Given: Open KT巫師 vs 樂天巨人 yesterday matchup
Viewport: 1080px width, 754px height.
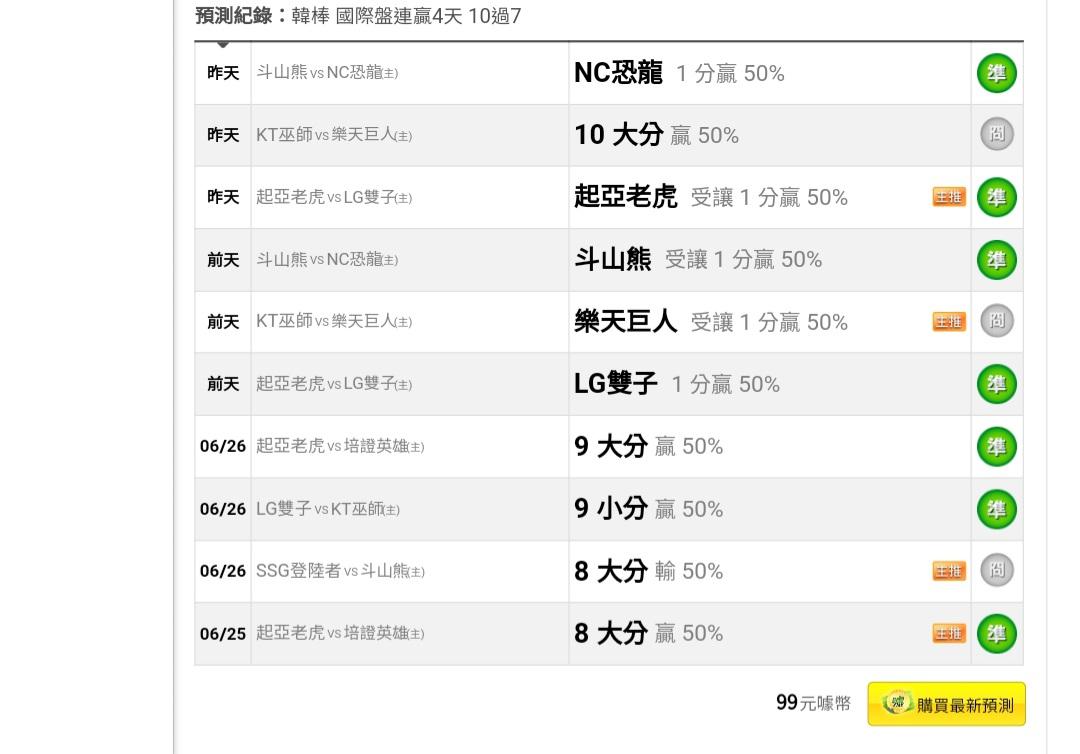Looking at the screenshot, I should click(x=334, y=135).
